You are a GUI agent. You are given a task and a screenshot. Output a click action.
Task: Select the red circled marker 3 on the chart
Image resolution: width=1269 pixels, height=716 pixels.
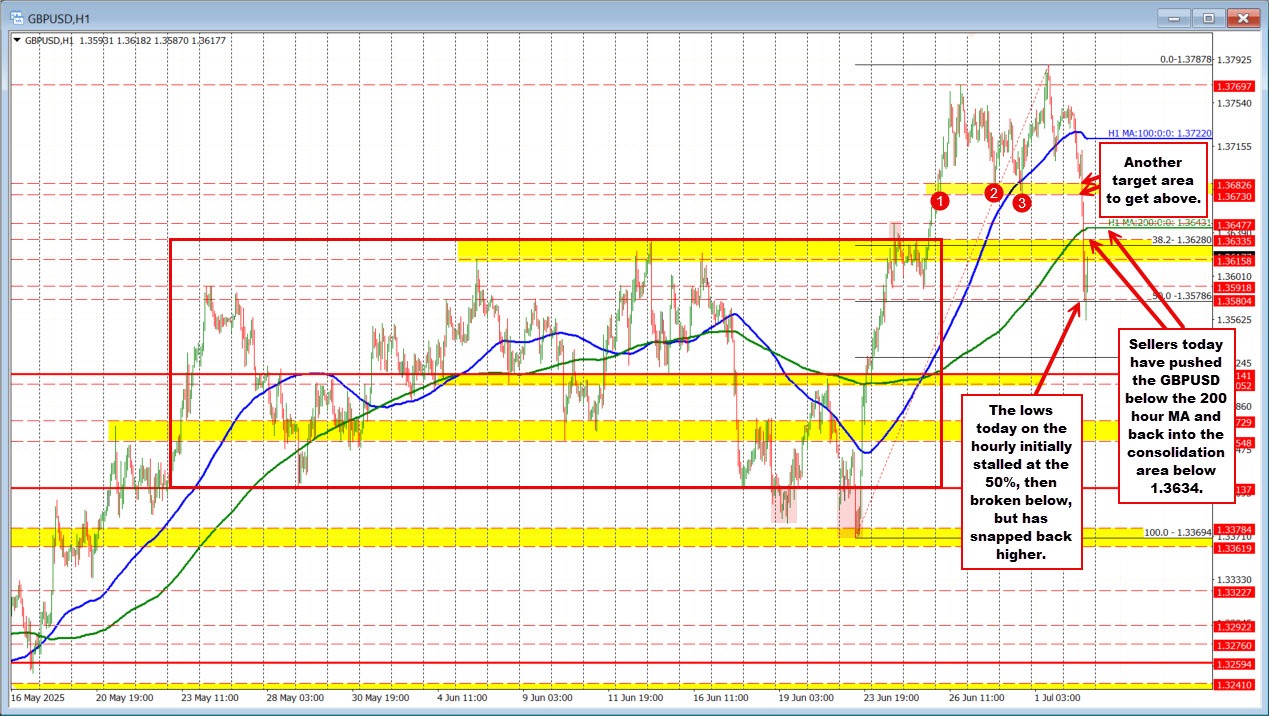(1021, 202)
